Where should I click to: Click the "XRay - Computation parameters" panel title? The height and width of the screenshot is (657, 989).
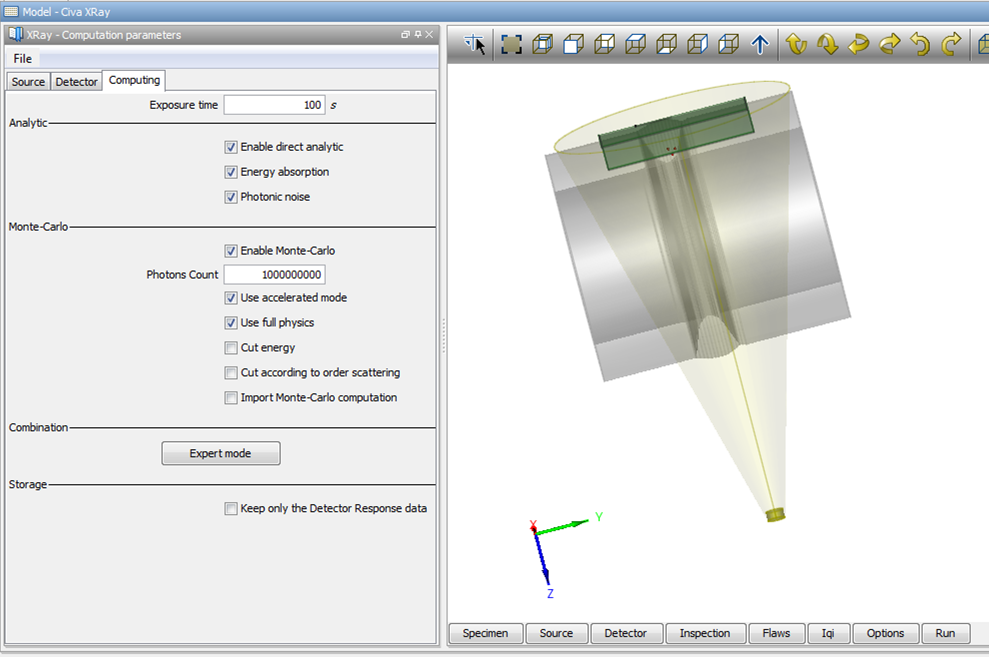(x=104, y=35)
